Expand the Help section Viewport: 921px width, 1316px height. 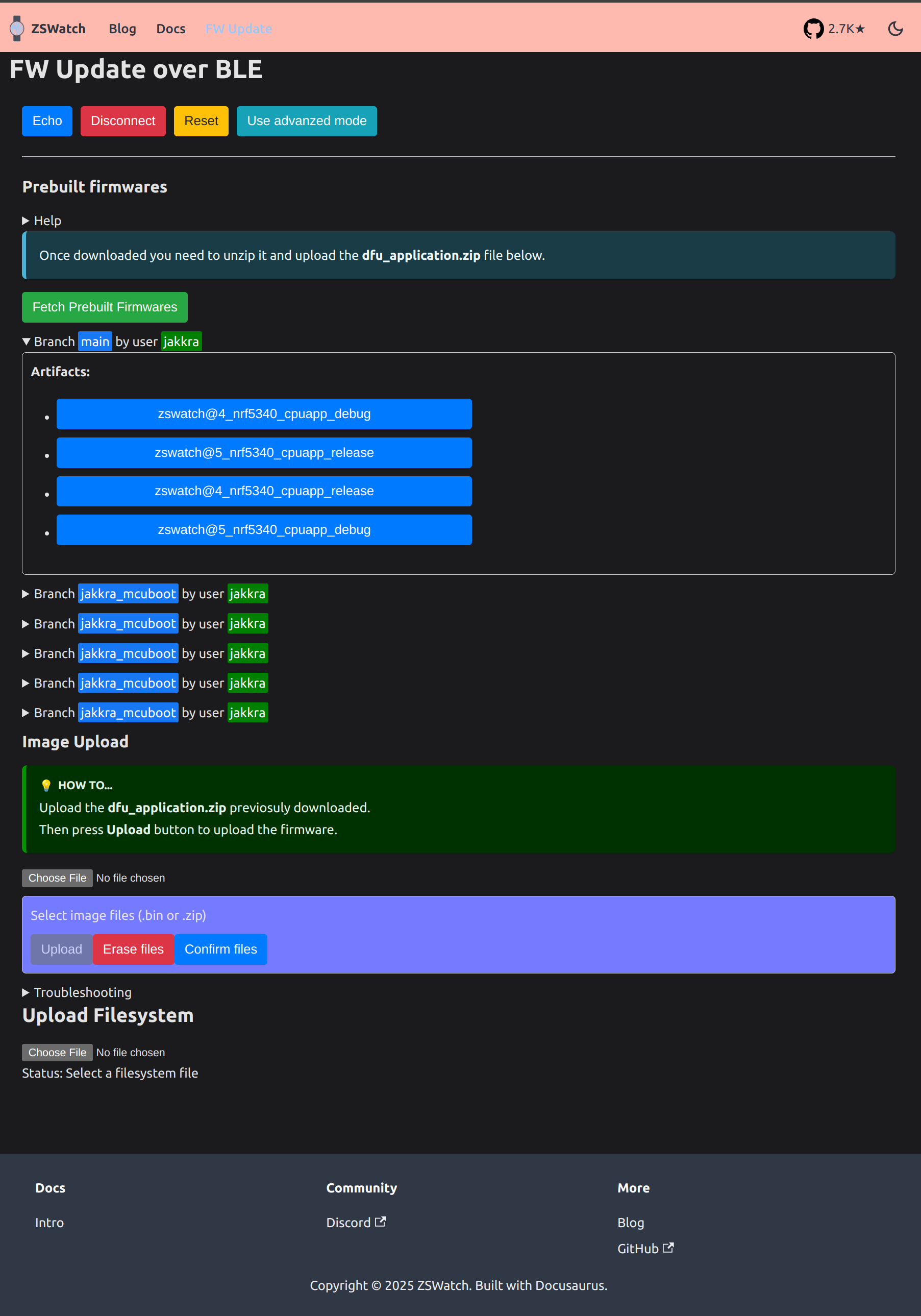coord(42,221)
